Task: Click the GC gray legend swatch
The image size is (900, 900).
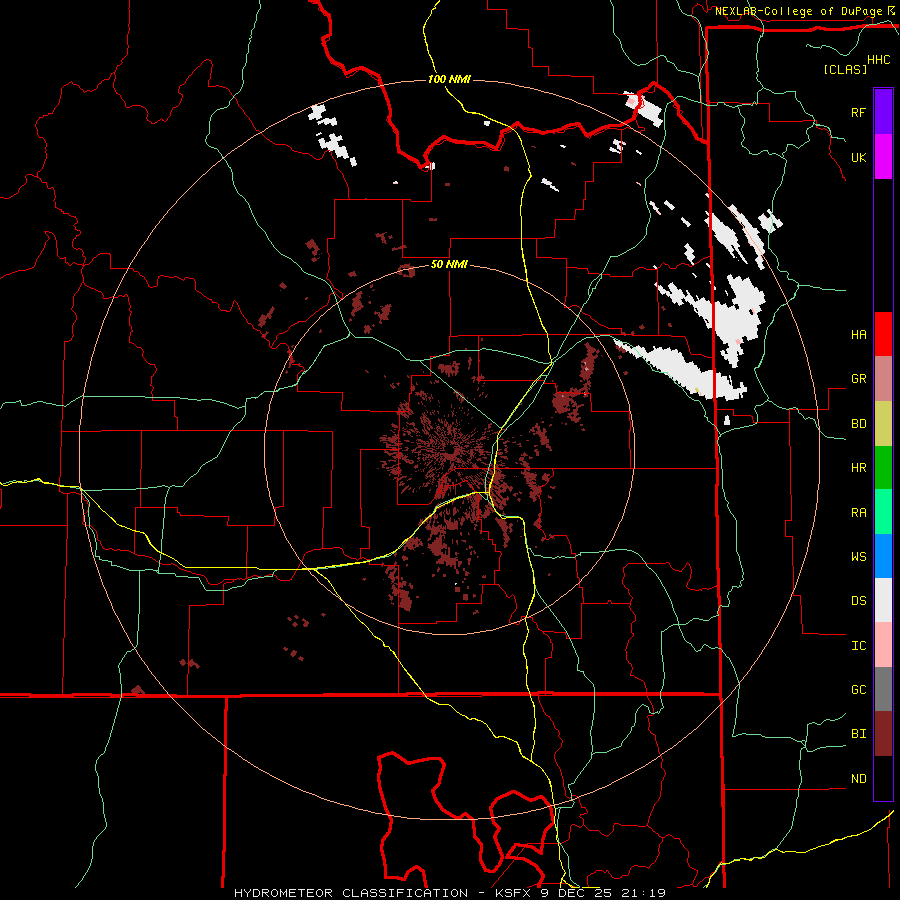Action: click(883, 689)
